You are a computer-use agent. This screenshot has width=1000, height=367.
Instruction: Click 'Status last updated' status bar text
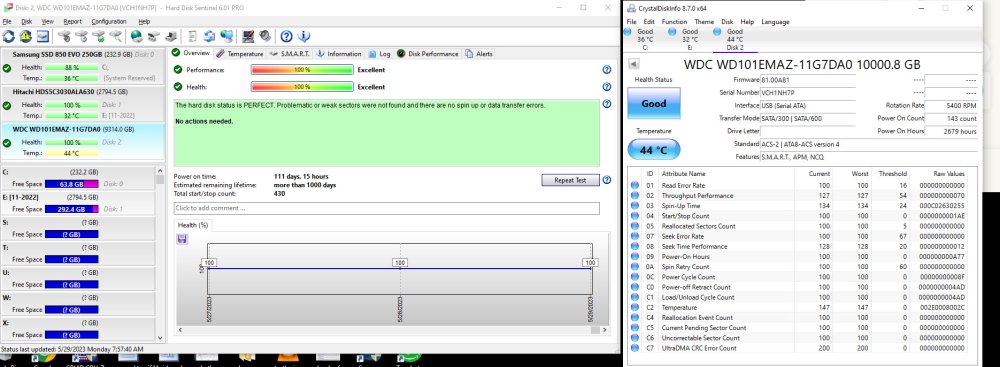coord(71,349)
